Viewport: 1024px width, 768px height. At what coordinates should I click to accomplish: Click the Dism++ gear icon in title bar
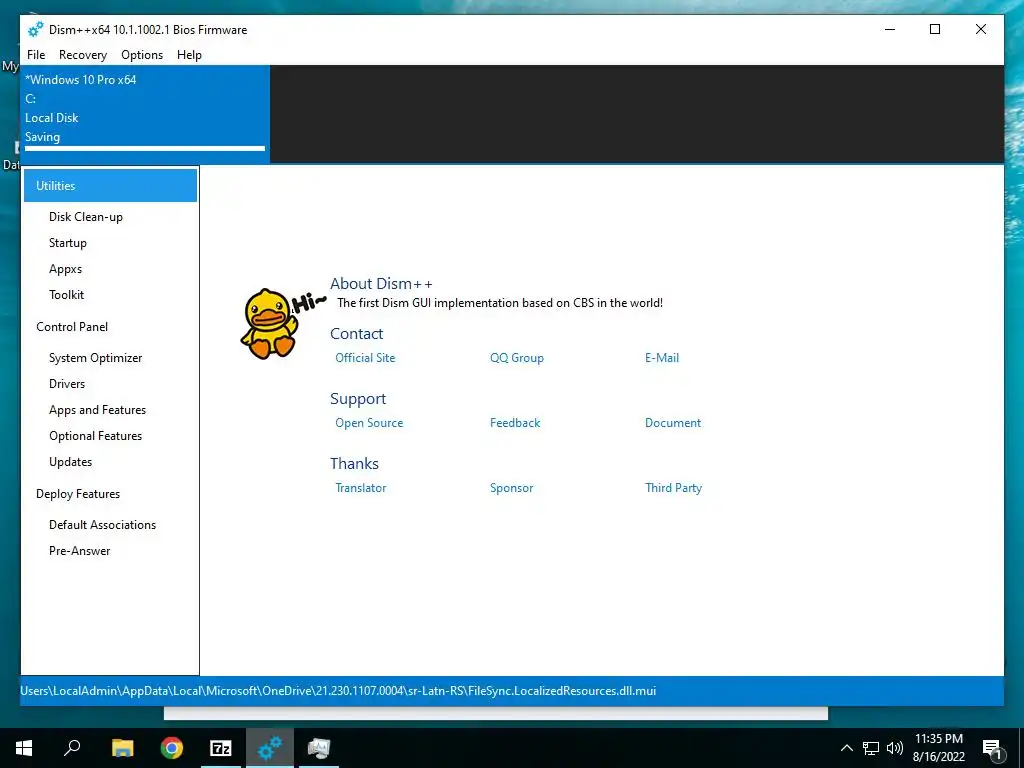coord(35,29)
